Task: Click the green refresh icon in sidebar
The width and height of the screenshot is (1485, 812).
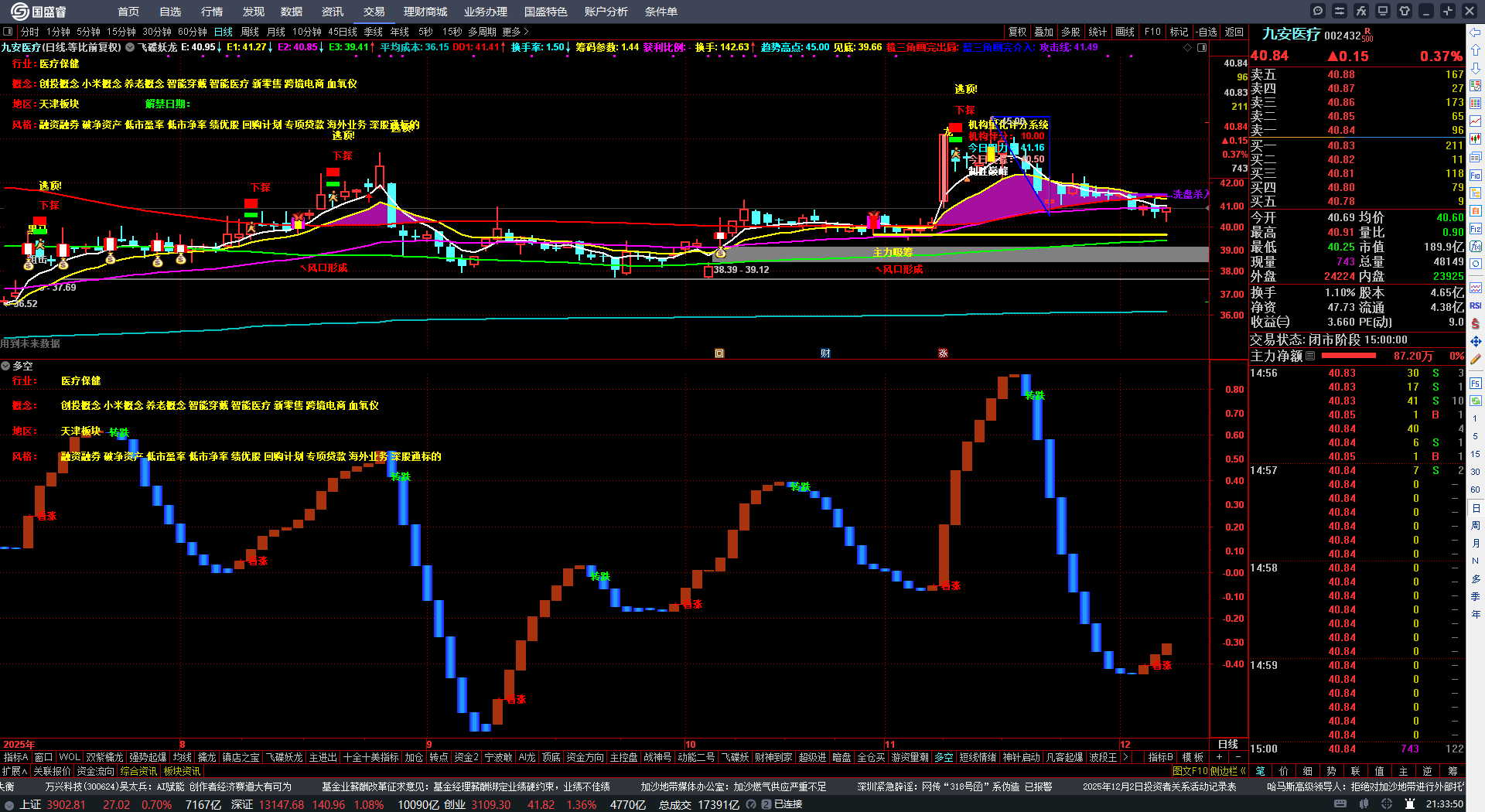Action: [x=1476, y=401]
